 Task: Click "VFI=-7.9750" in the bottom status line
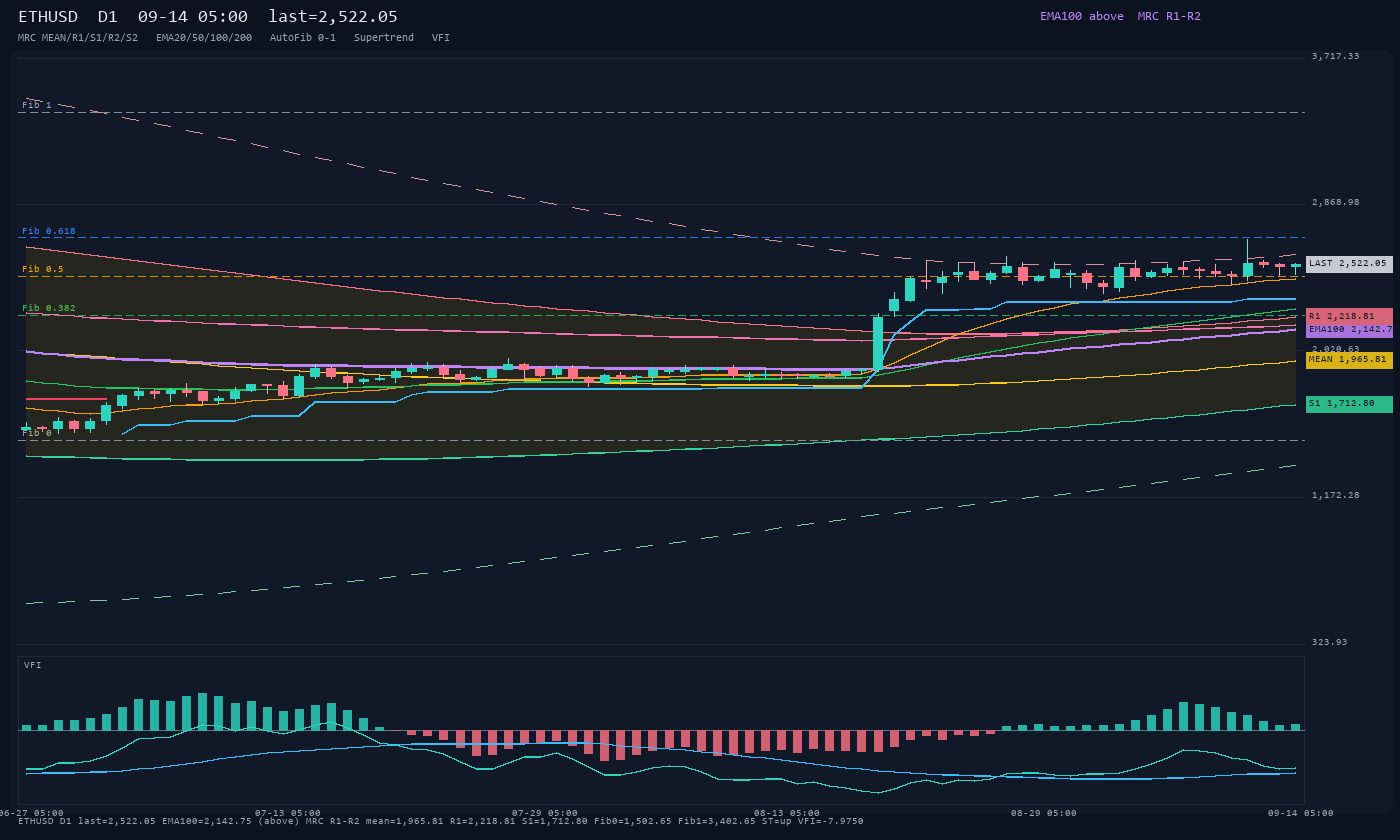tap(831, 821)
